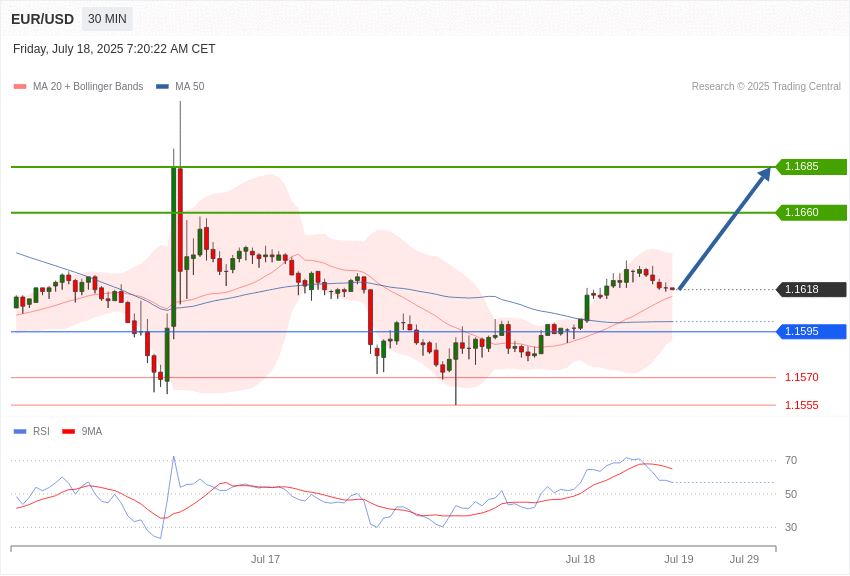Click the 1.1595 pivot price tag

[x=811, y=331]
